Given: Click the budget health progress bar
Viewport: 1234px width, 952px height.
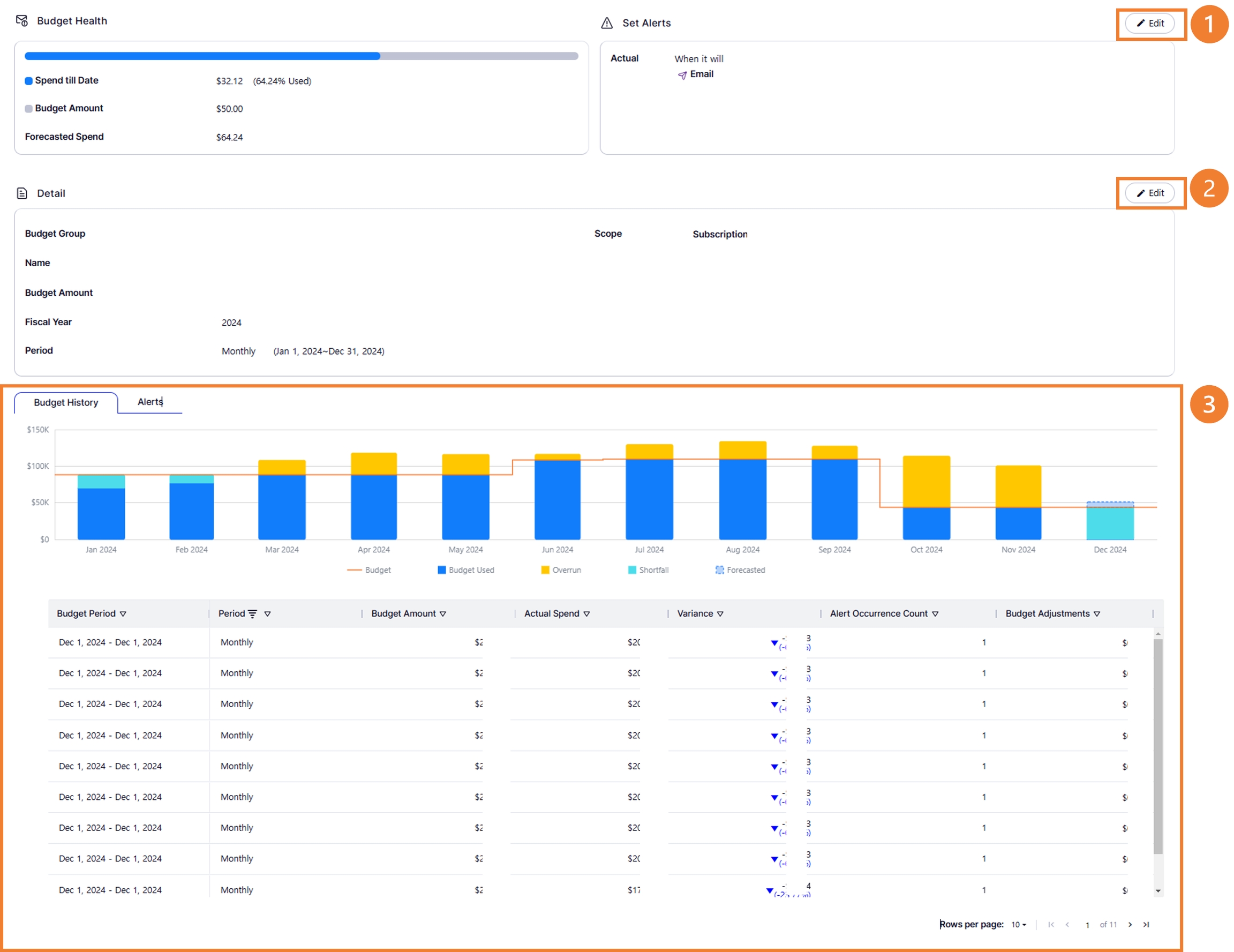Looking at the screenshot, I should (301, 56).
